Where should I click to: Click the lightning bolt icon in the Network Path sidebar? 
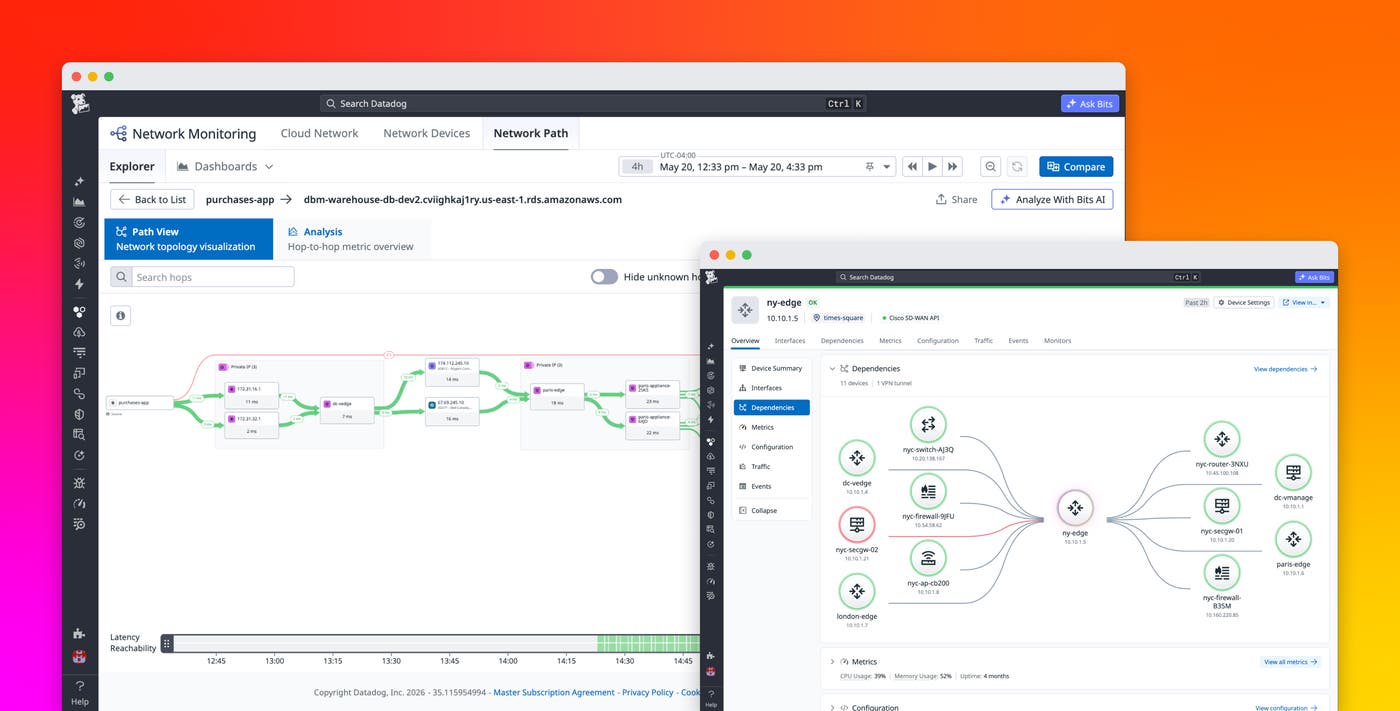[x=80, y=284]
